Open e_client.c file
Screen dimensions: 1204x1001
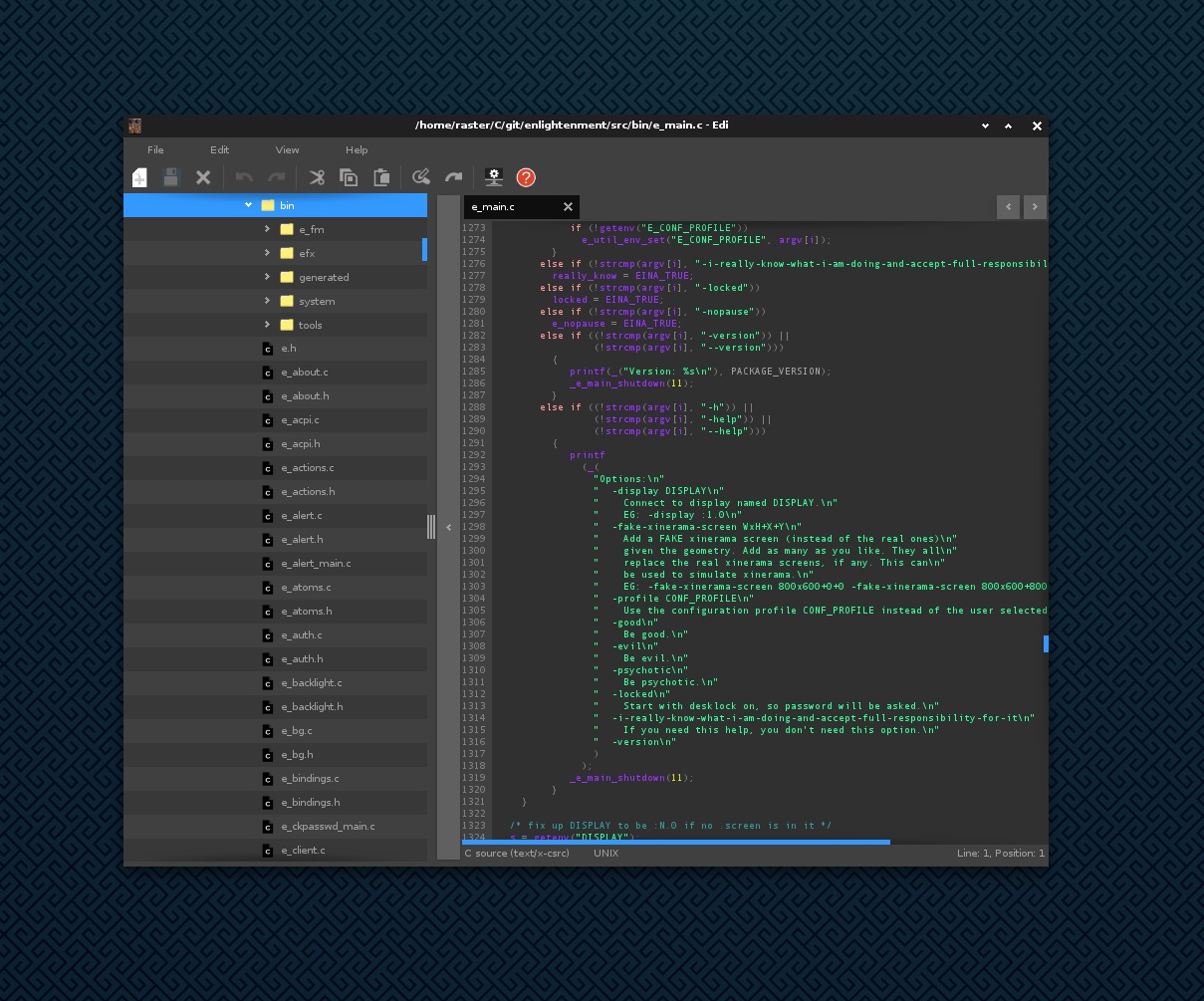pyautogui.click(x=275, y=851)
